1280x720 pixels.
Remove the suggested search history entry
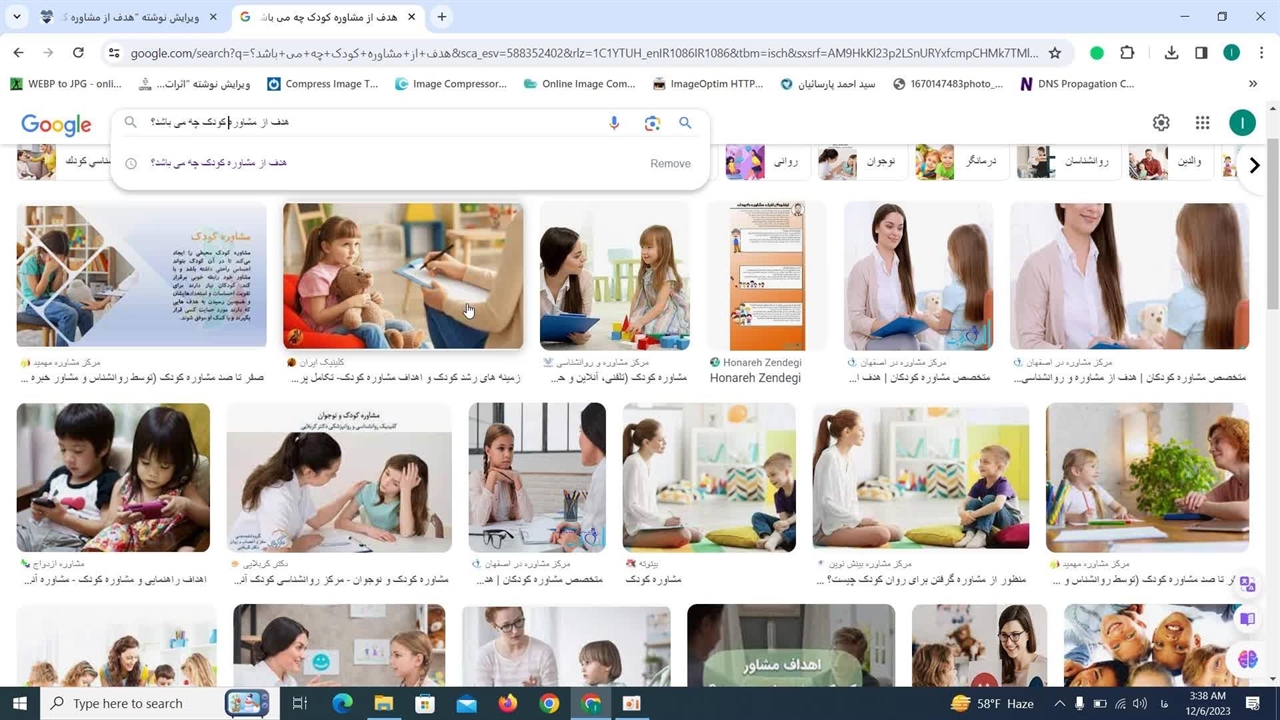pos(670,163)
